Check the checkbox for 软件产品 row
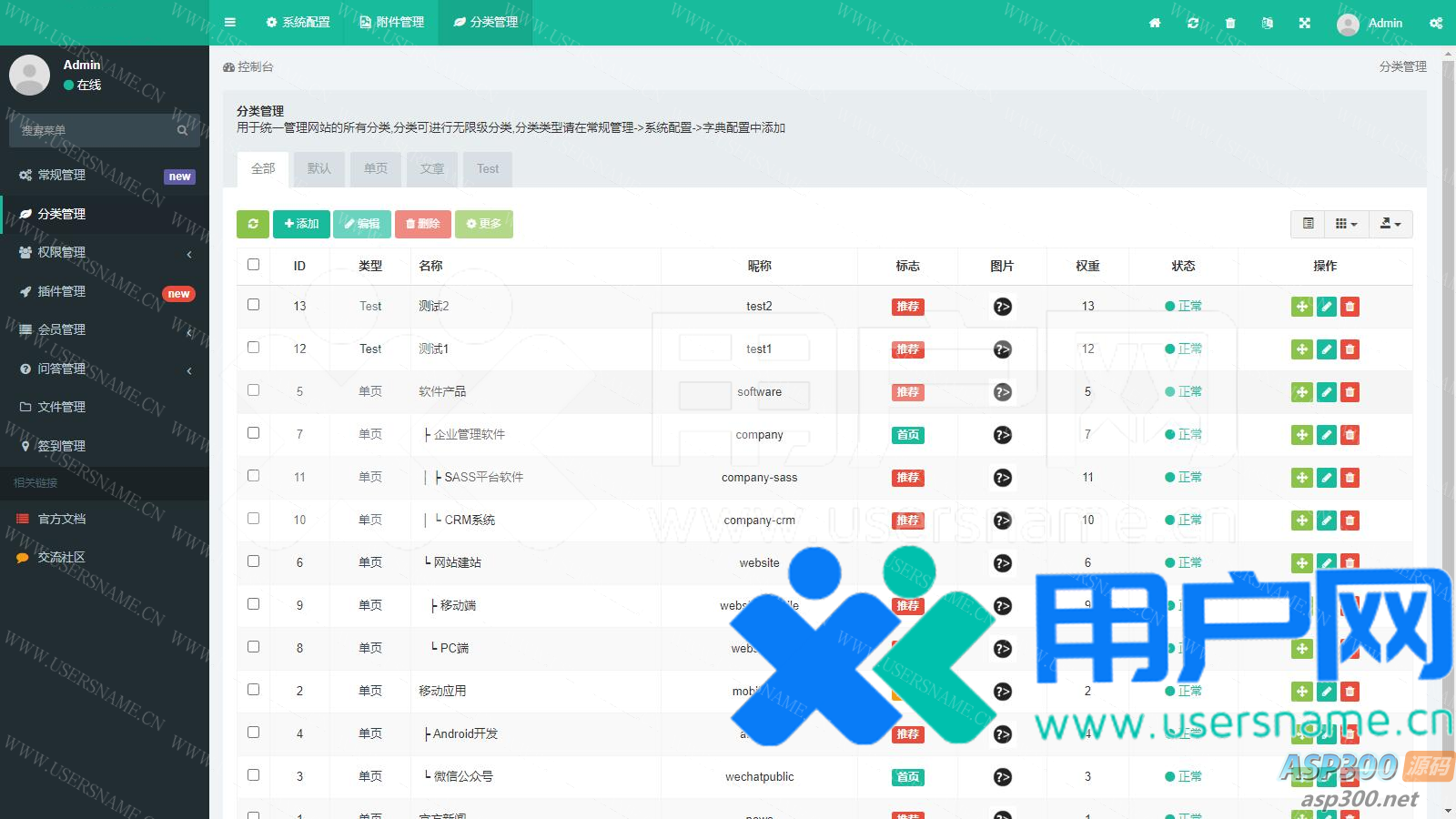This screenshot has width=1456, height=819. point(253,389)
